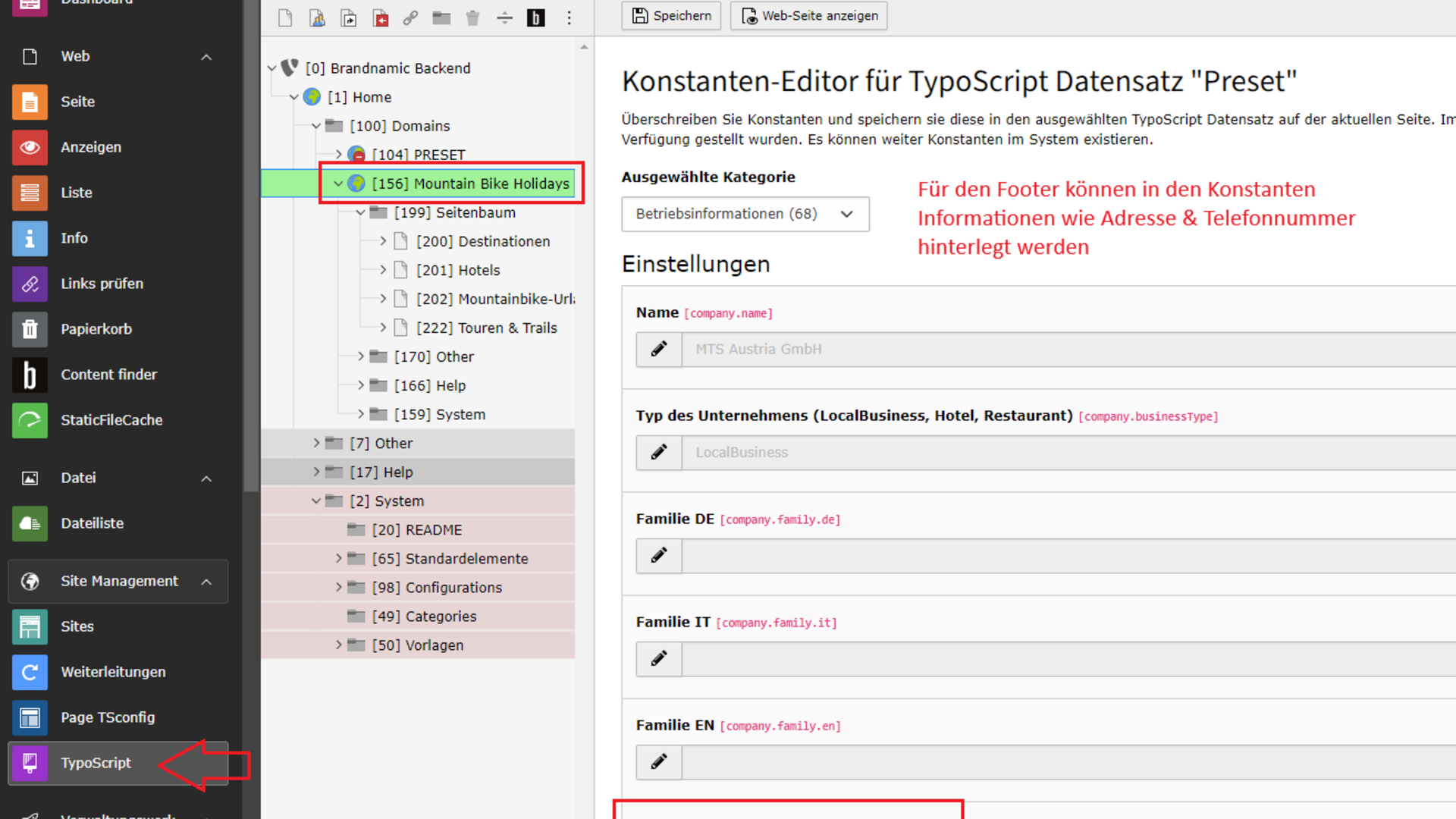Open the Betriebsinformationen category dropdown
The width and height of the screenshot is (1456, 819).
tap(745, 214)
